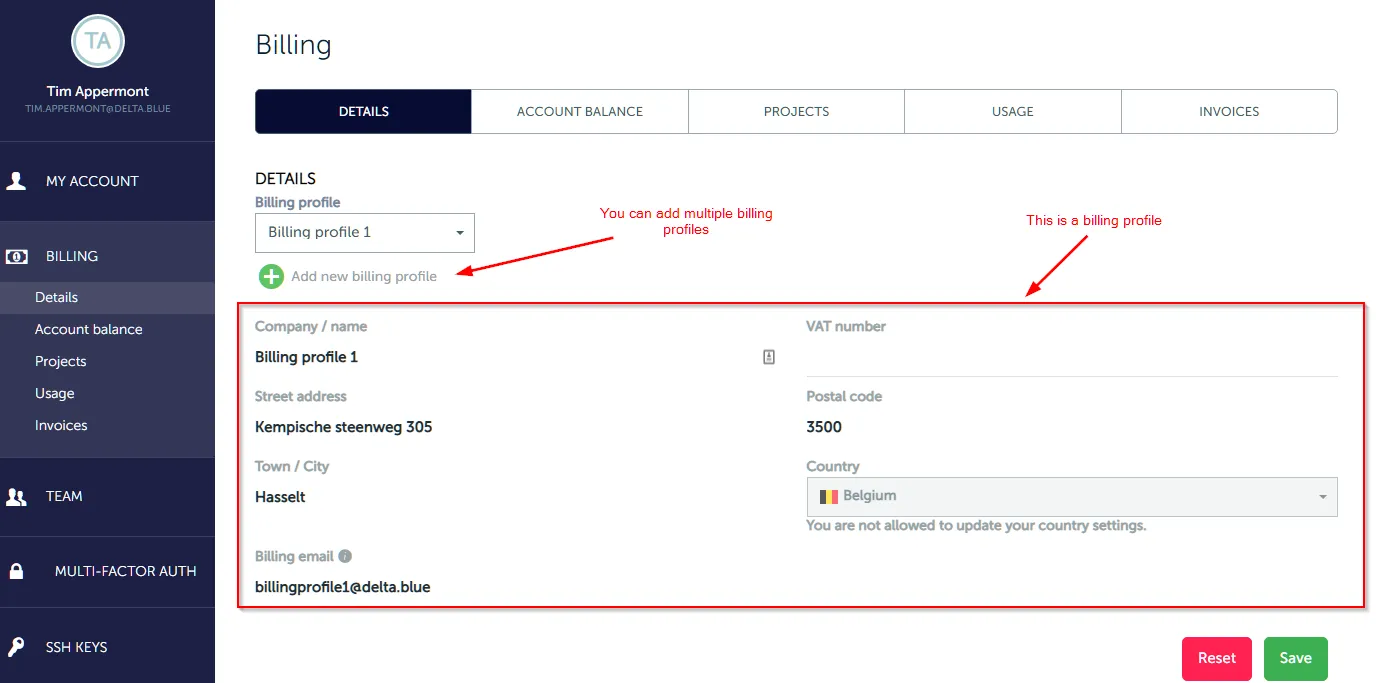Click the red Reset button
1376x683 pixels.
pos(1216,658)
